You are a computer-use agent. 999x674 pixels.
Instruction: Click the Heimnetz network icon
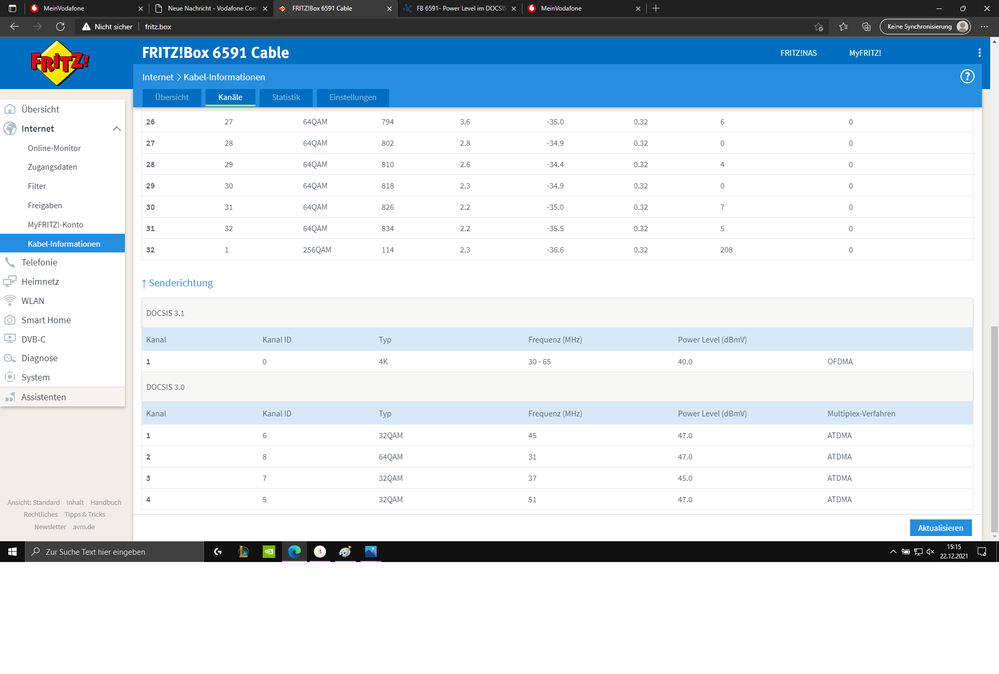[x=10, y=282]
